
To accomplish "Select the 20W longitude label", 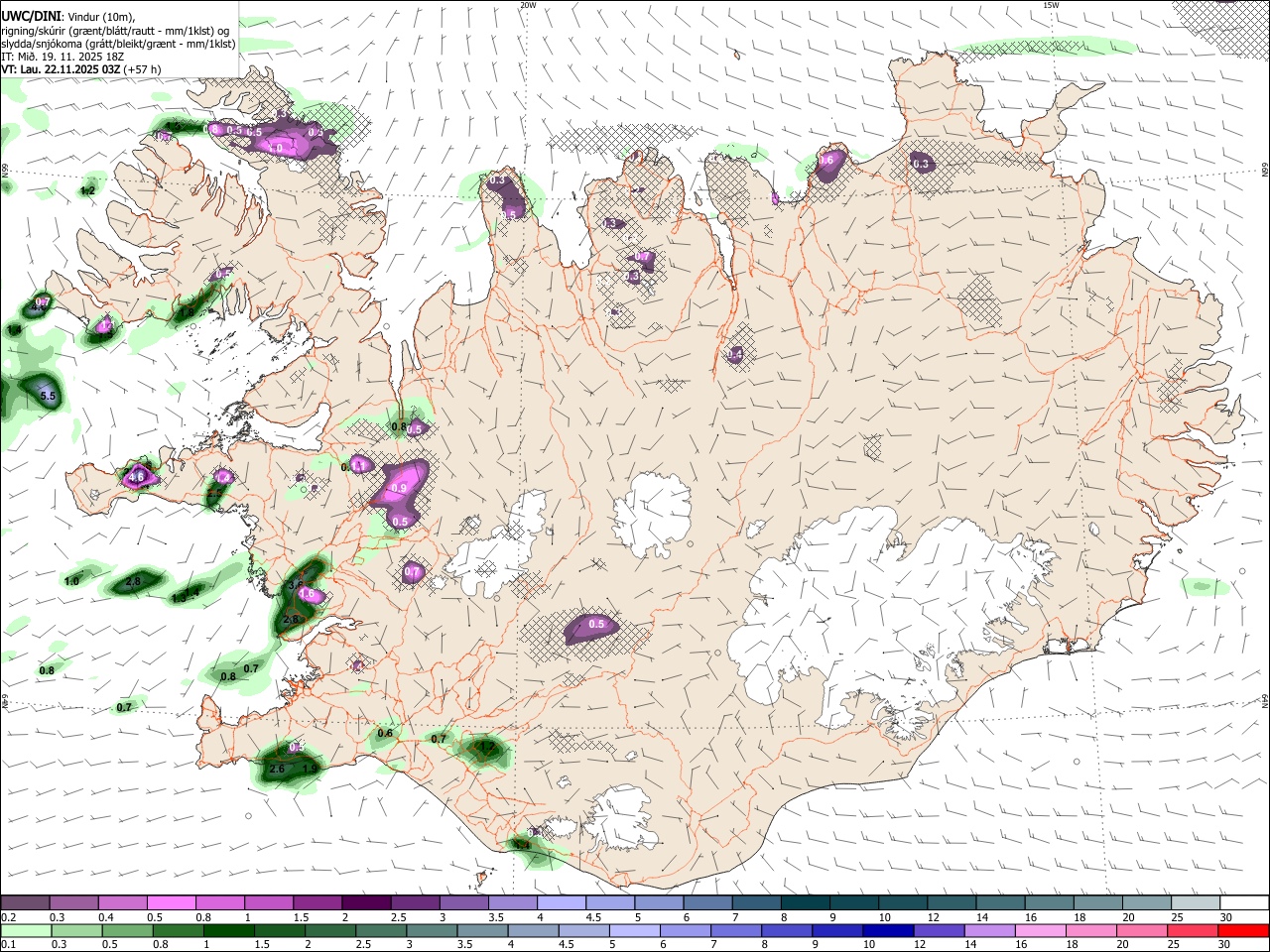I will (528, 5).
